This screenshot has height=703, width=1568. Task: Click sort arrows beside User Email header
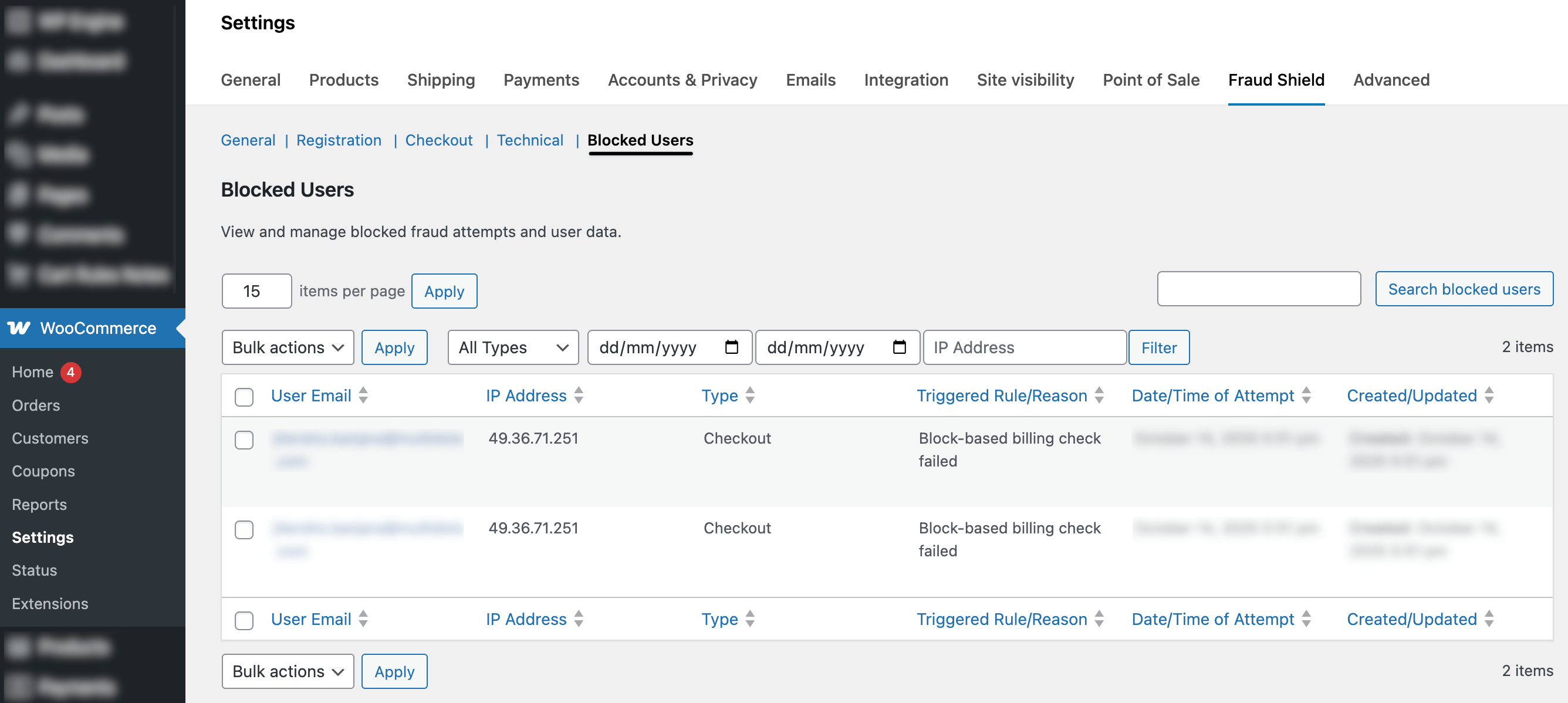click(x=363, y=396)
